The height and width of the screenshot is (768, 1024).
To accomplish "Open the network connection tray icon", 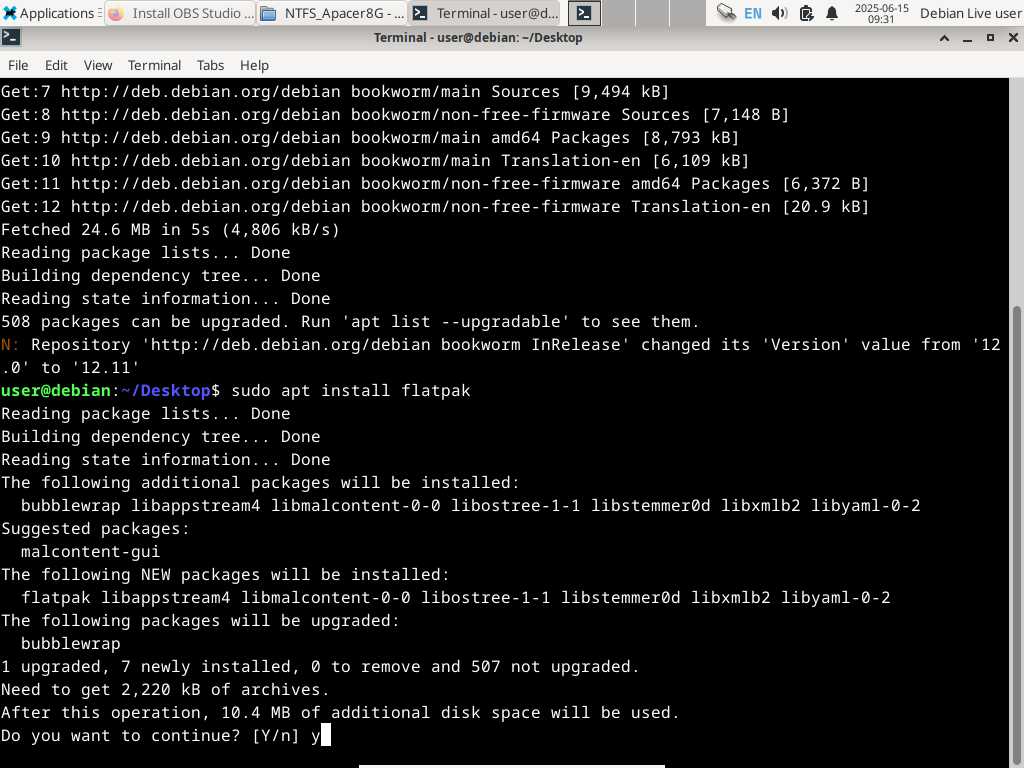I will coord(726,12).
